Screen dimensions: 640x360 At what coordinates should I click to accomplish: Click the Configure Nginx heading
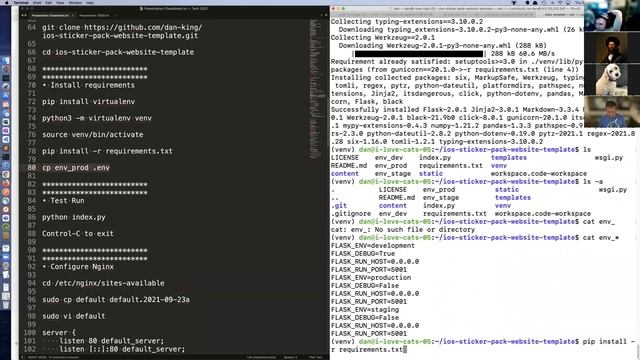(x=78, y=267)
